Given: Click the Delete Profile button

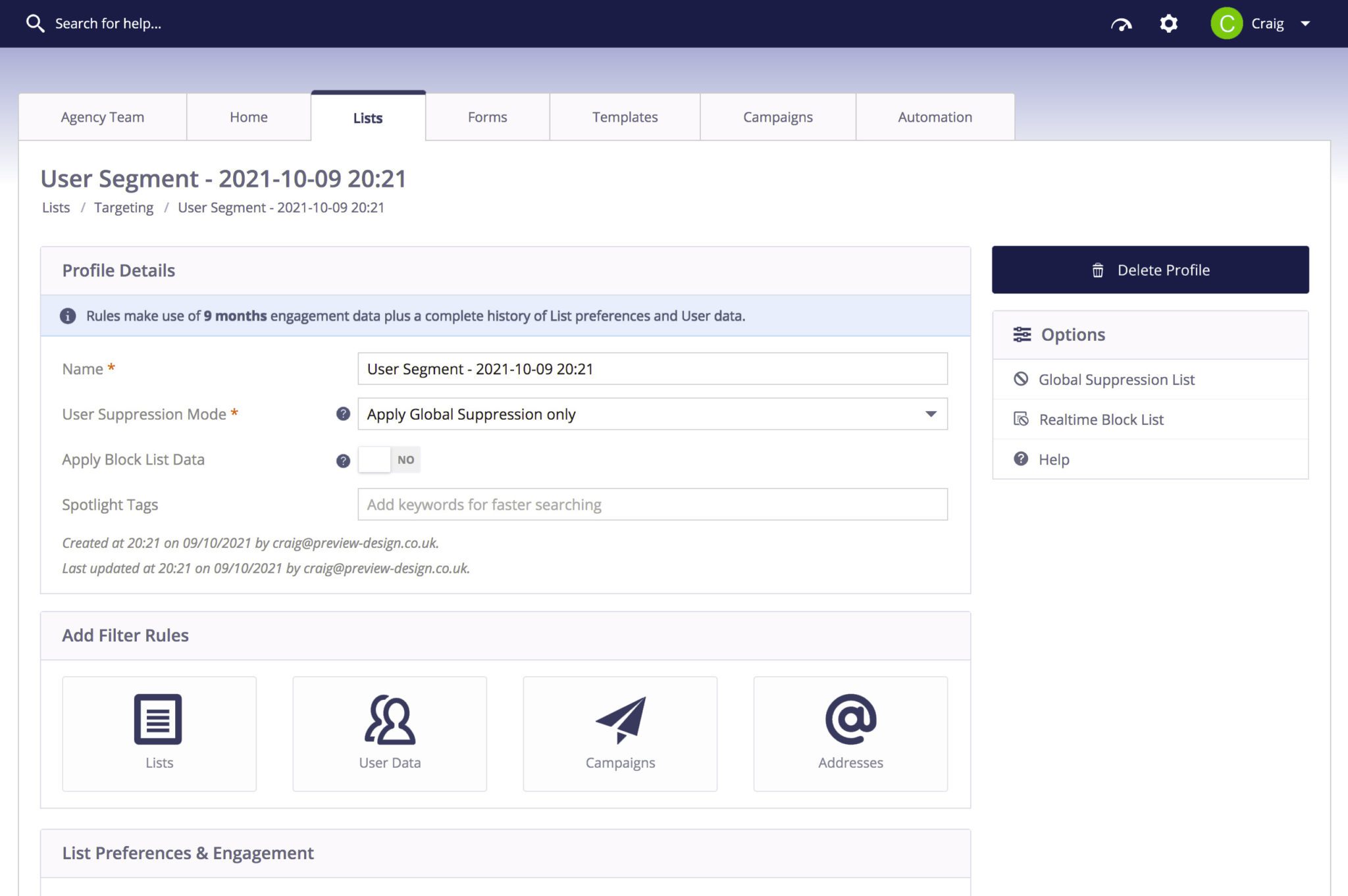Looking at the screenshot, I should pos(1150,269).
